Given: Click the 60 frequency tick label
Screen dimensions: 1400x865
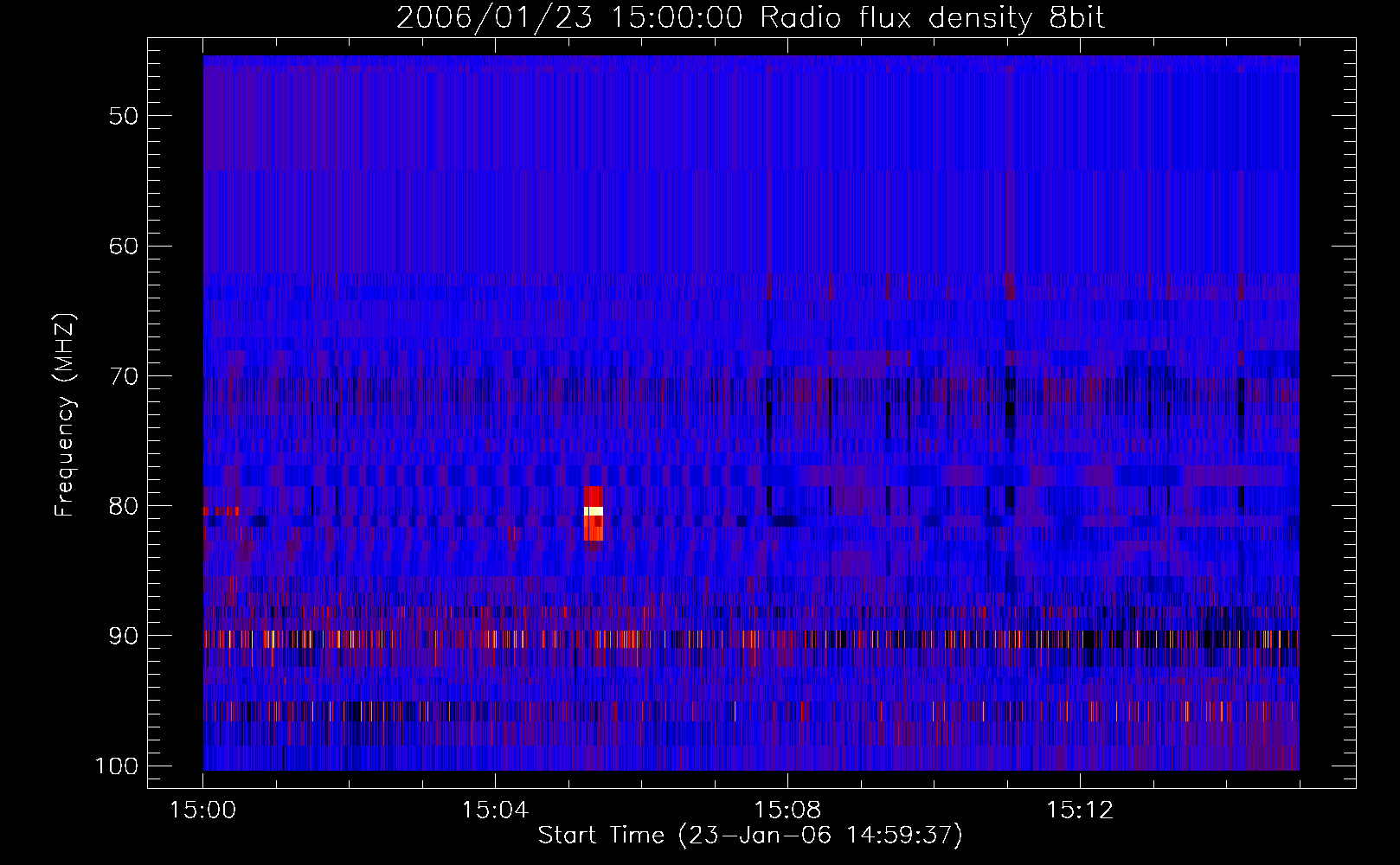Looking at the screenshot, I should [124, 246].
